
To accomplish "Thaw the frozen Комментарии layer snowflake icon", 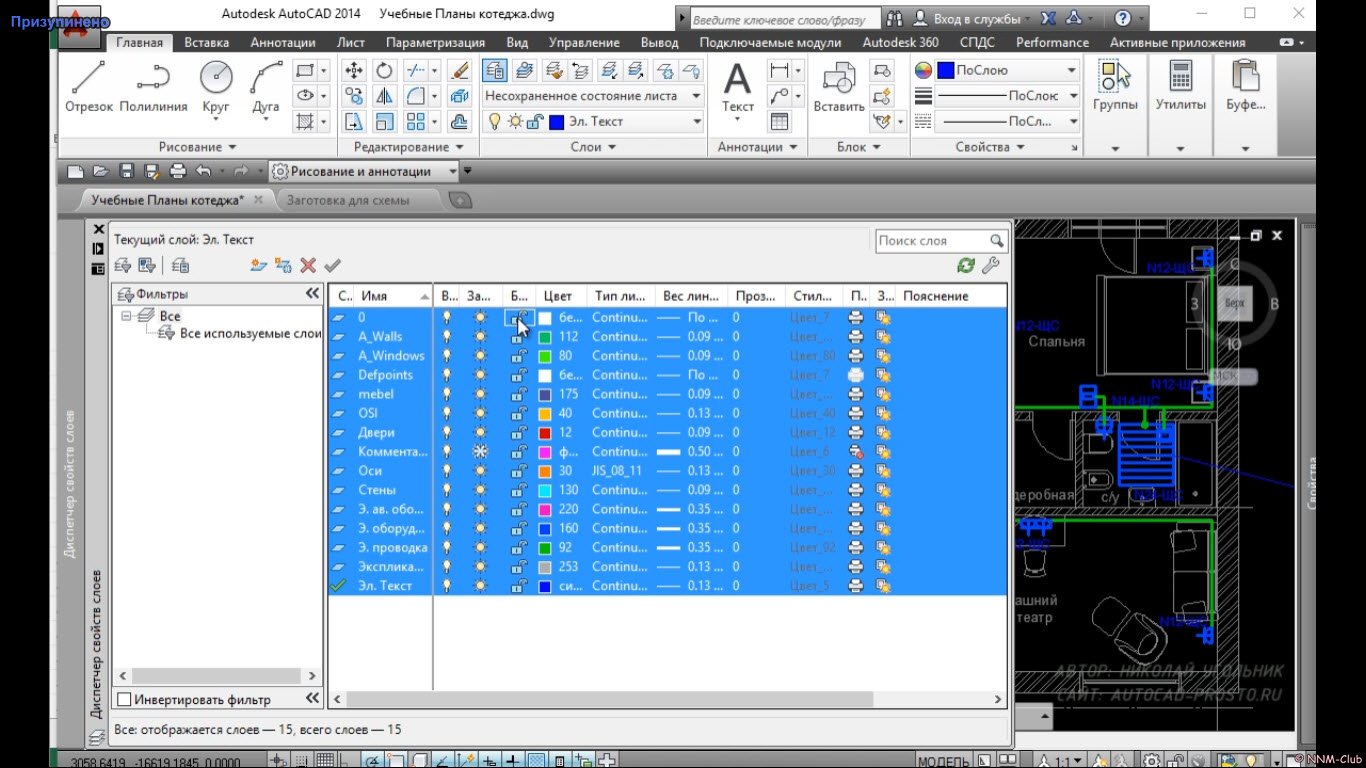I will 480,451.
